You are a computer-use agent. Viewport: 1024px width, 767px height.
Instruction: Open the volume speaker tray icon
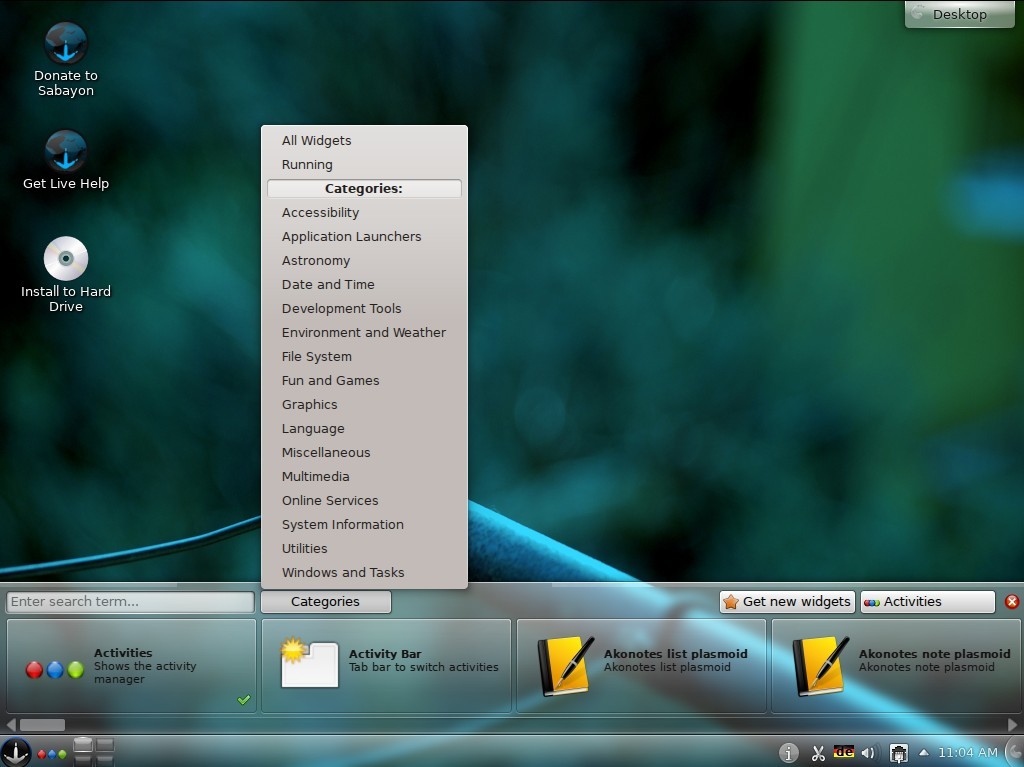868,753
